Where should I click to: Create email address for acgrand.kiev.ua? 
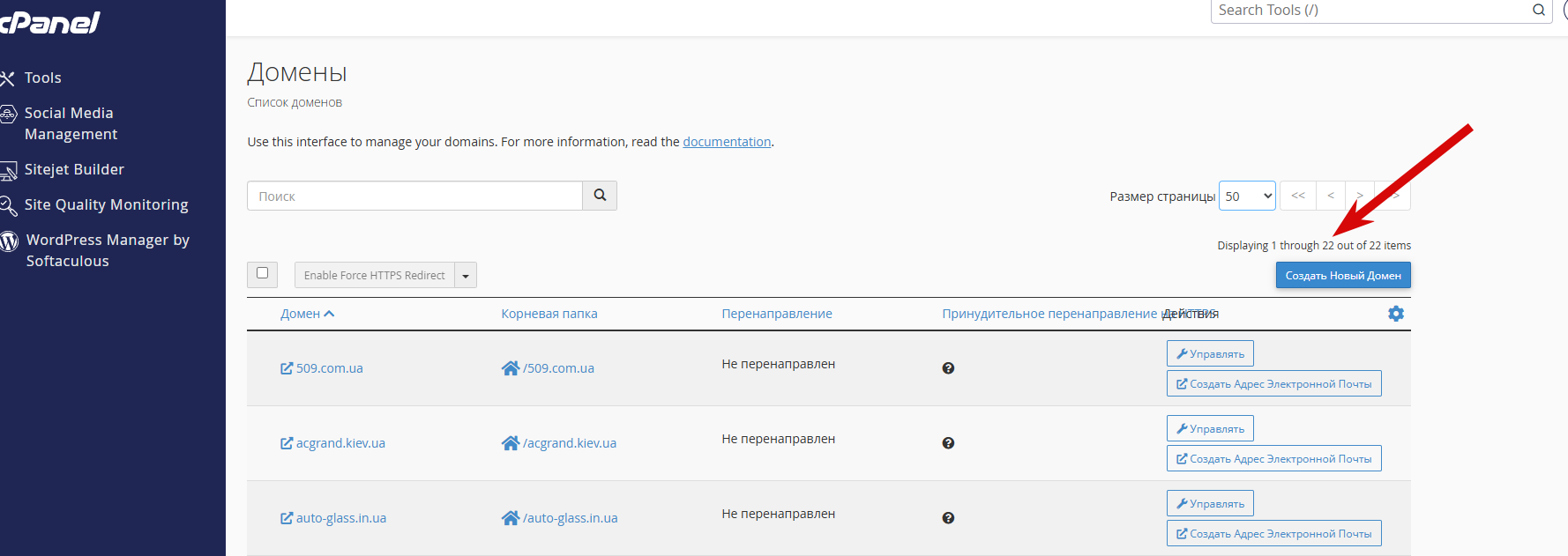click(x=1274, y=458)
